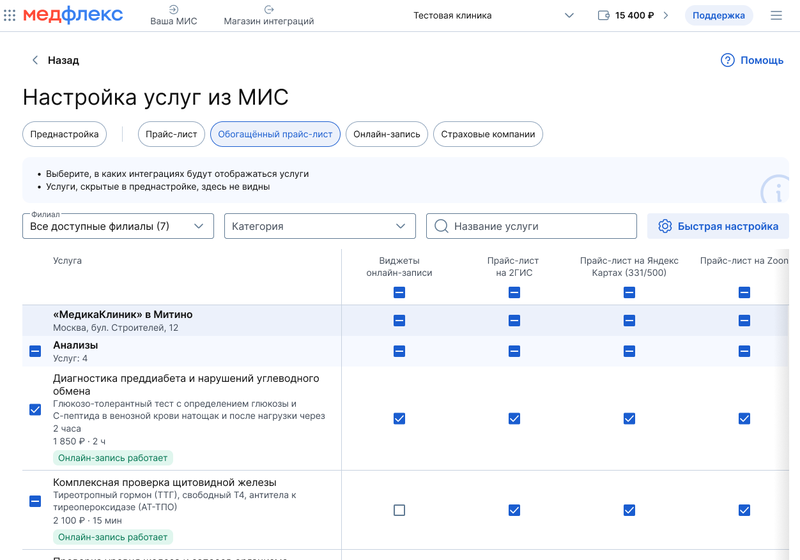Switch to Онлайн-запись tab
The width and height of the screenshot is (800, 560).
pos(387,134)
